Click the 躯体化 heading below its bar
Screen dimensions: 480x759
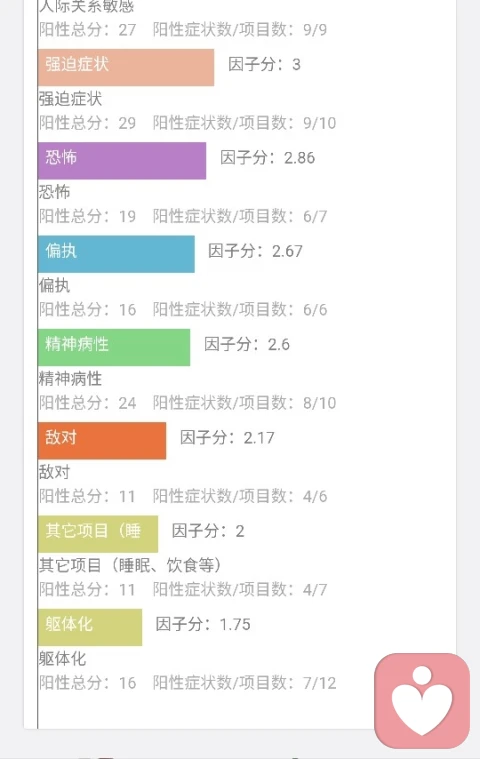[x=62, y=659]
